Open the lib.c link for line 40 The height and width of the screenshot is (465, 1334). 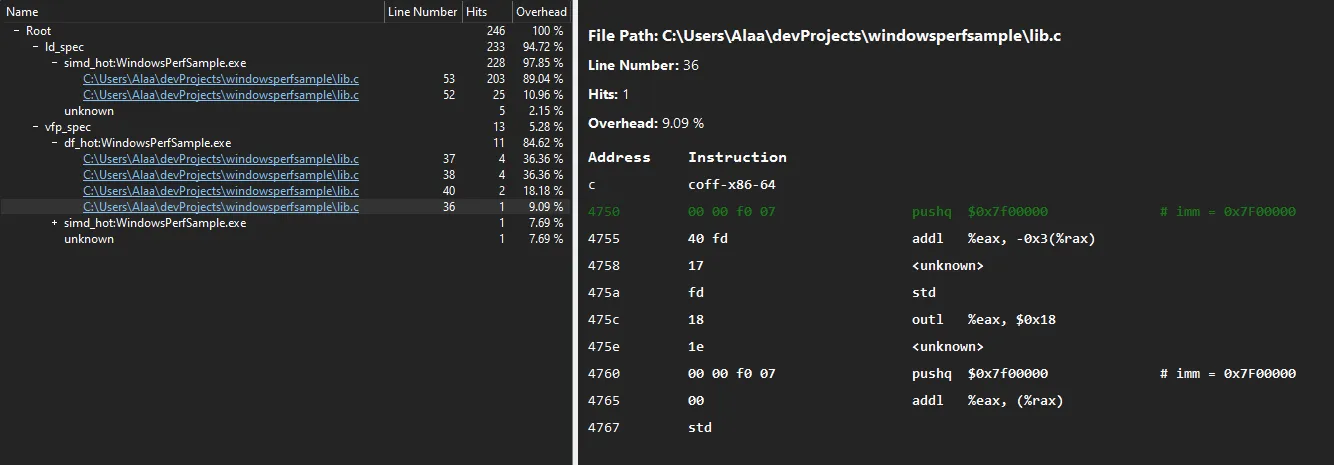(x=220, y=191)
